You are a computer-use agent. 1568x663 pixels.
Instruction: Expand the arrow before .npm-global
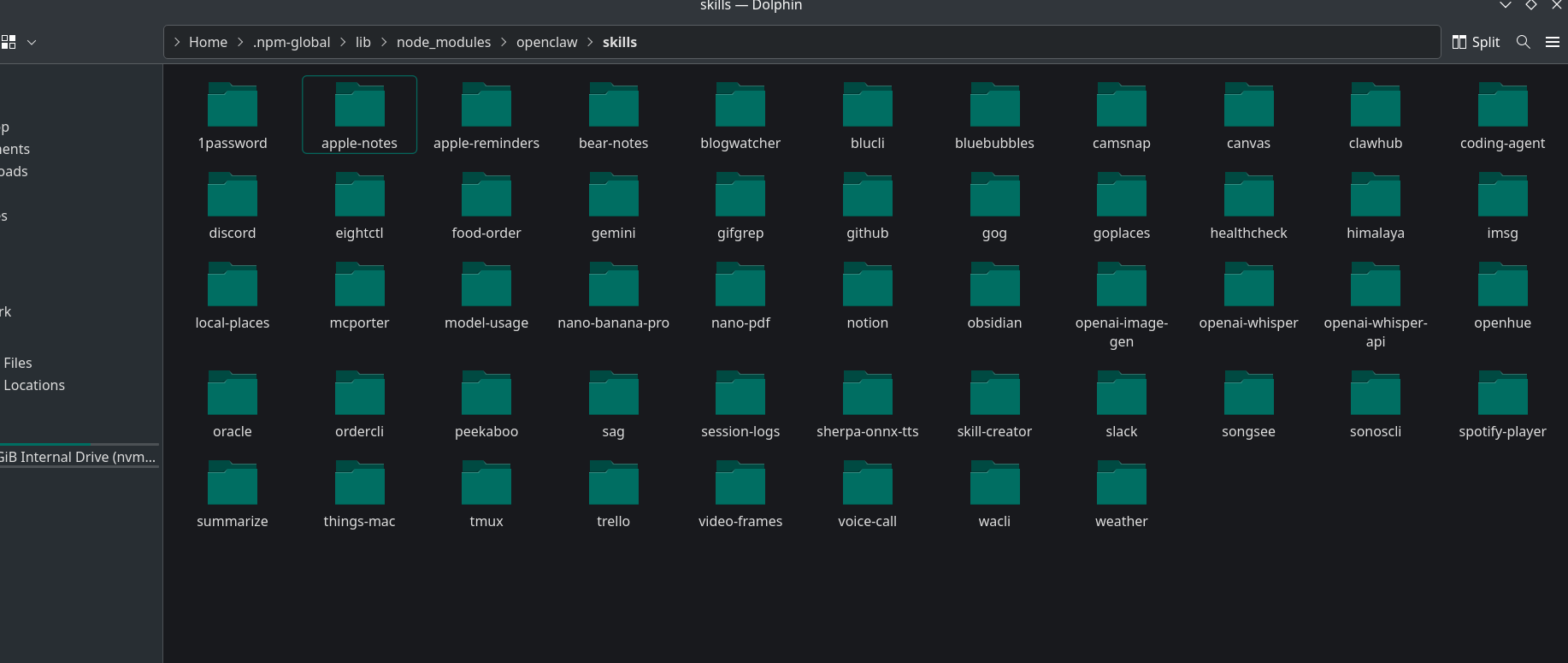point(240,42)
